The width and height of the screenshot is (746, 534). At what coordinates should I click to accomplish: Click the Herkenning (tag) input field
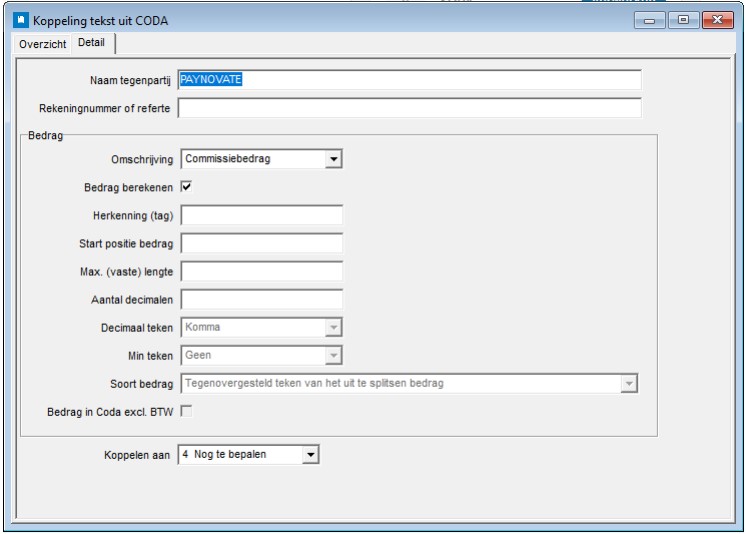click(261, 215)
